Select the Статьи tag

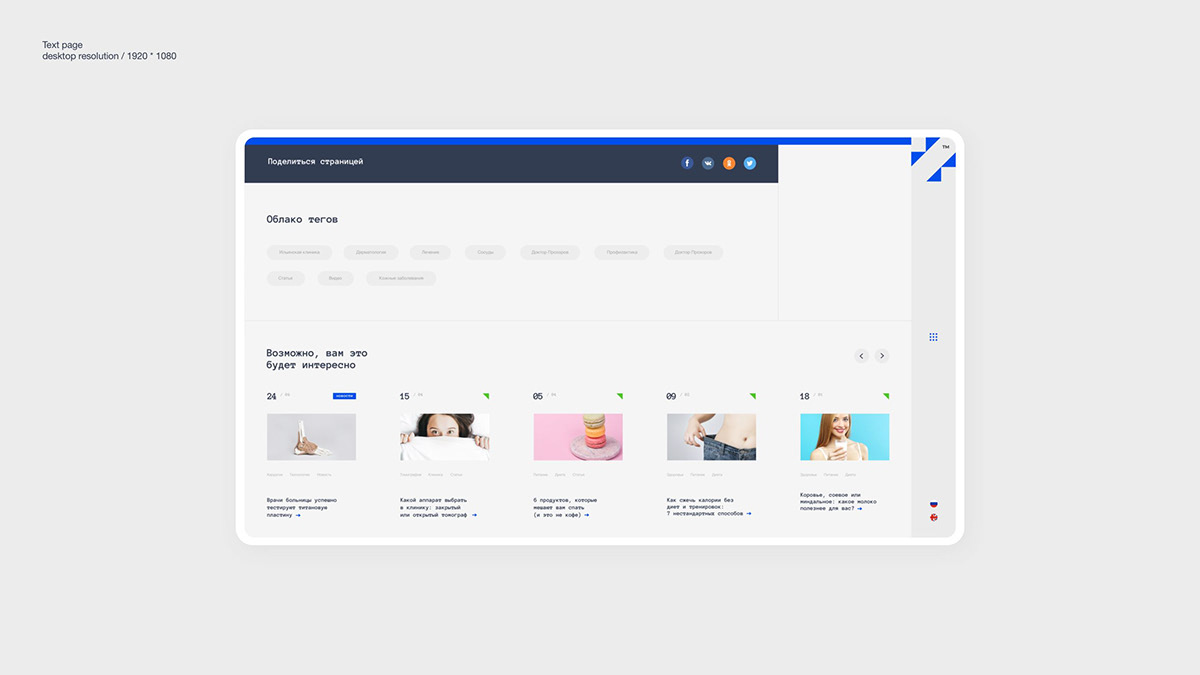pyautogui.click(x=286, y=278)
